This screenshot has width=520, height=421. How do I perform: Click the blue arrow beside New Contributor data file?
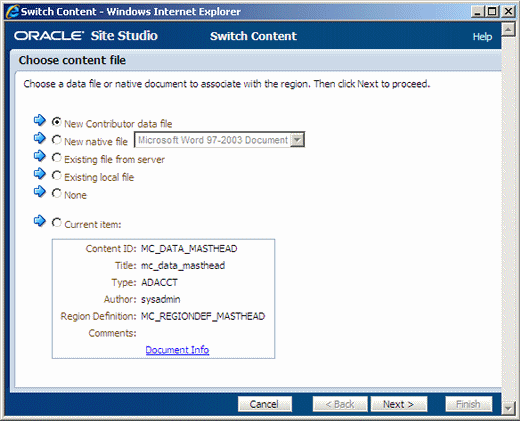(x=40, y=120)
